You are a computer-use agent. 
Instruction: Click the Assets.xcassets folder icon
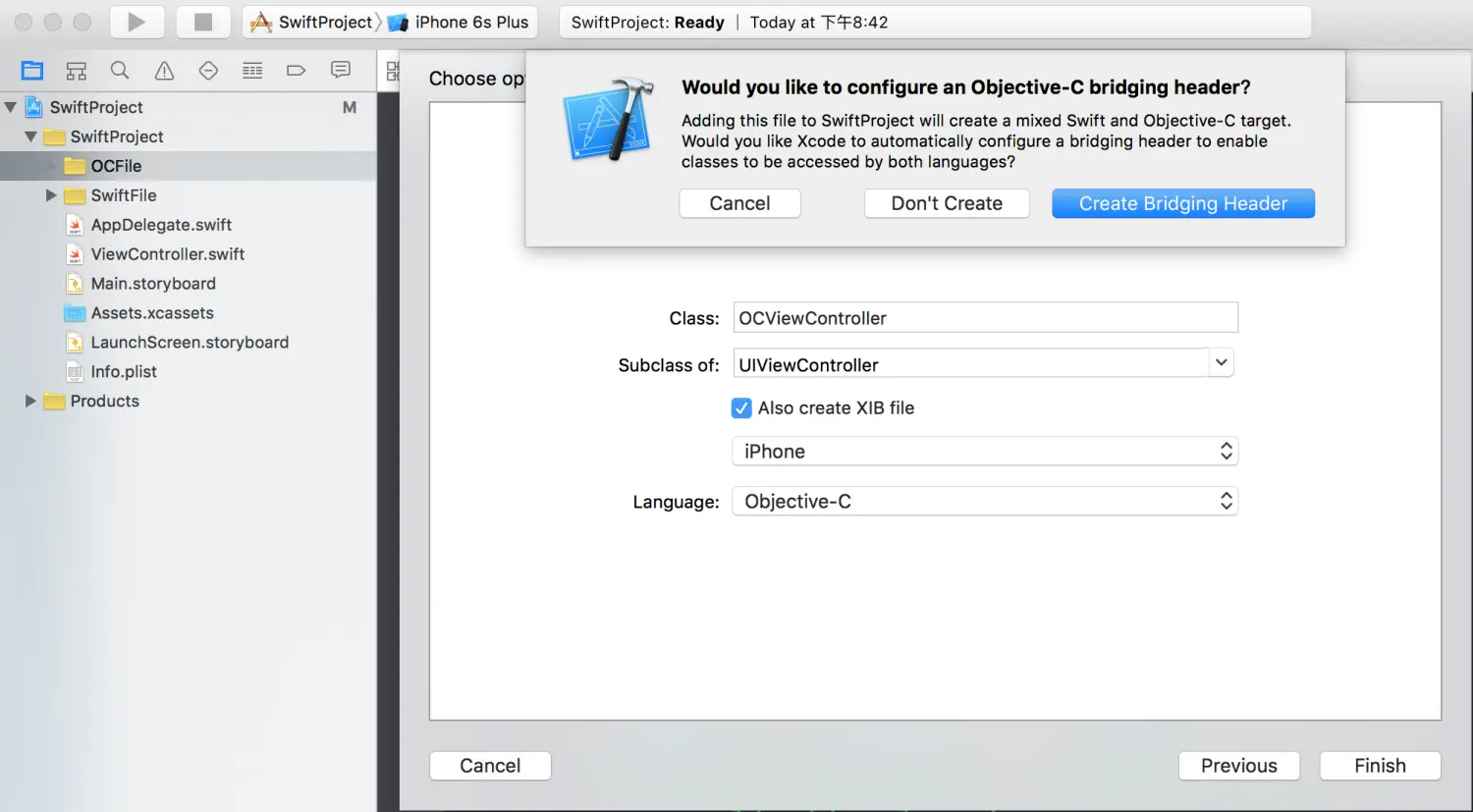75,313
